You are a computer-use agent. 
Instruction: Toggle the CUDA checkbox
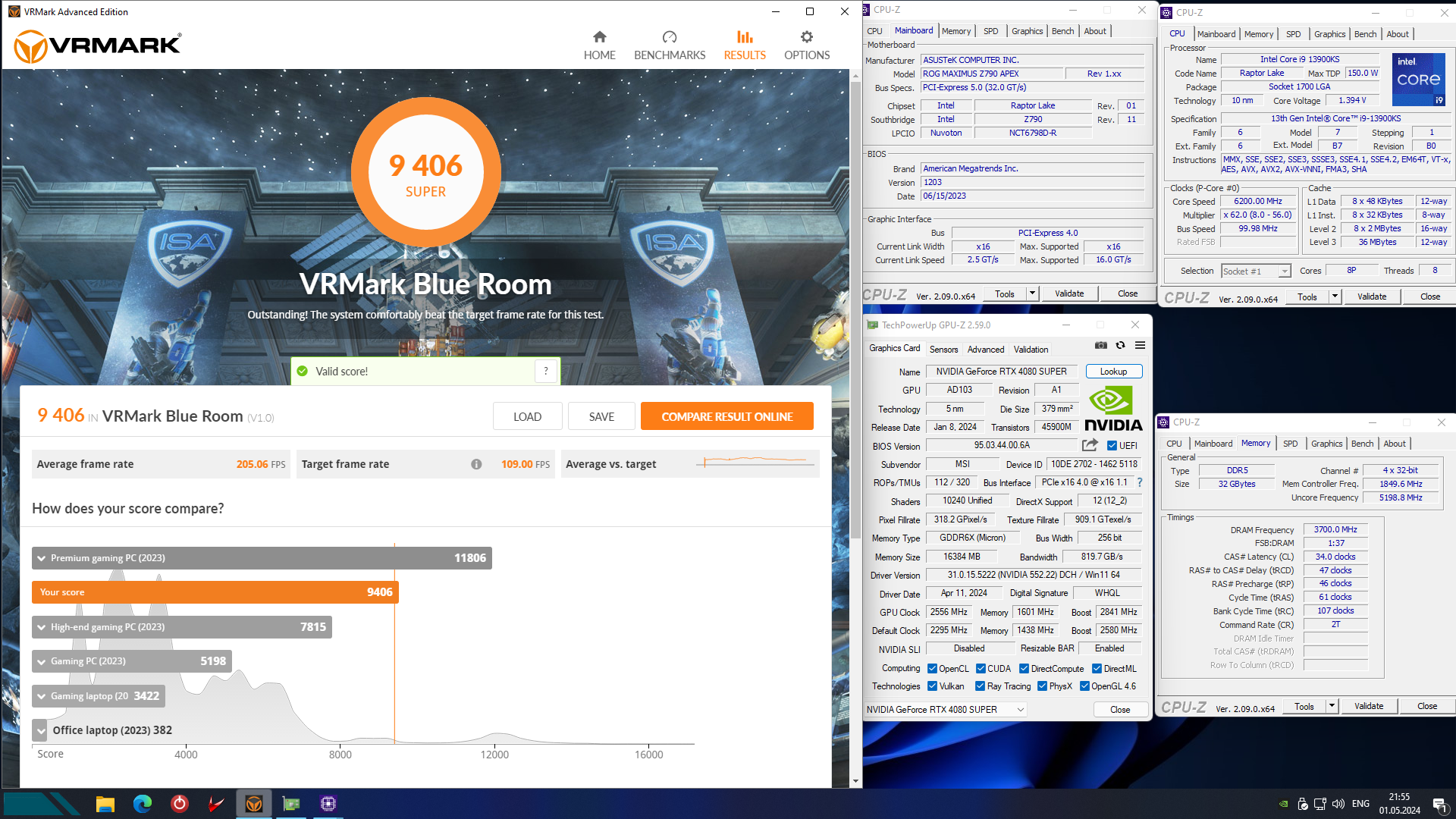[981, 668]
